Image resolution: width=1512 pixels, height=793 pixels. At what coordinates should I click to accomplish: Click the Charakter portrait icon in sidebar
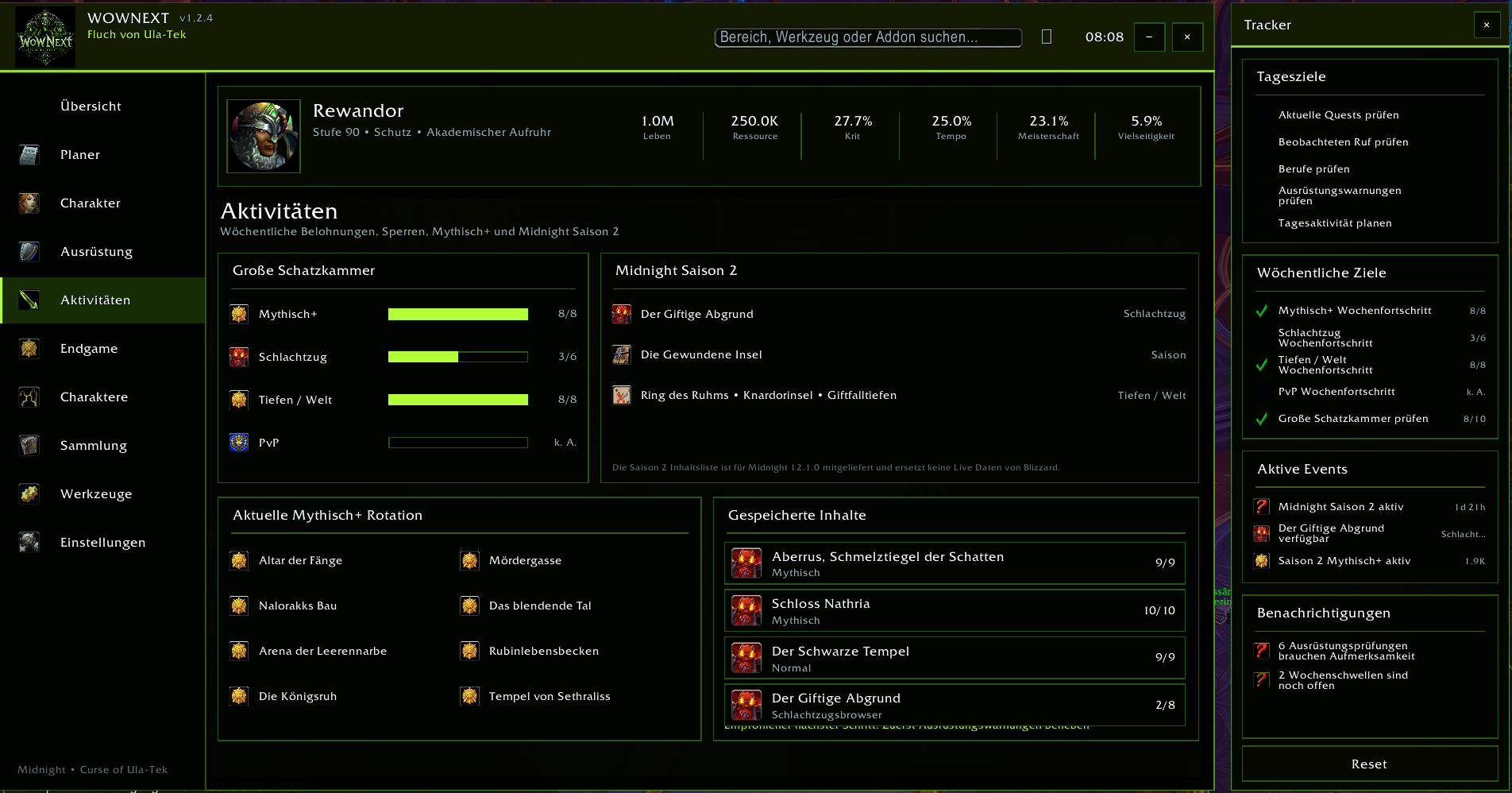point(29,203)
